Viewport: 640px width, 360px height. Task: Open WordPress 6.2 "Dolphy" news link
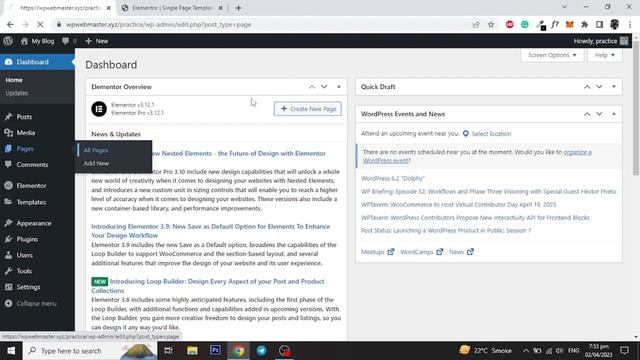[393, 178]
